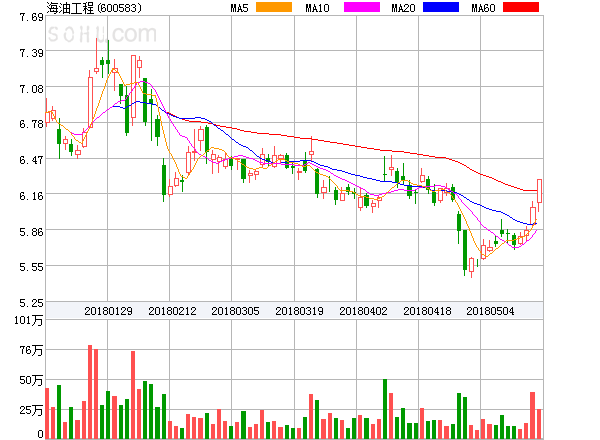Click the 7.08 price axis label
Screen dimensions: 600x440
click(31, 89)
